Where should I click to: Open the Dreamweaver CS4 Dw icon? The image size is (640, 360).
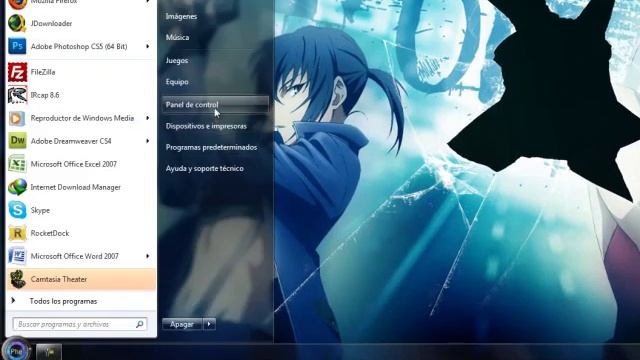[17, 141]
